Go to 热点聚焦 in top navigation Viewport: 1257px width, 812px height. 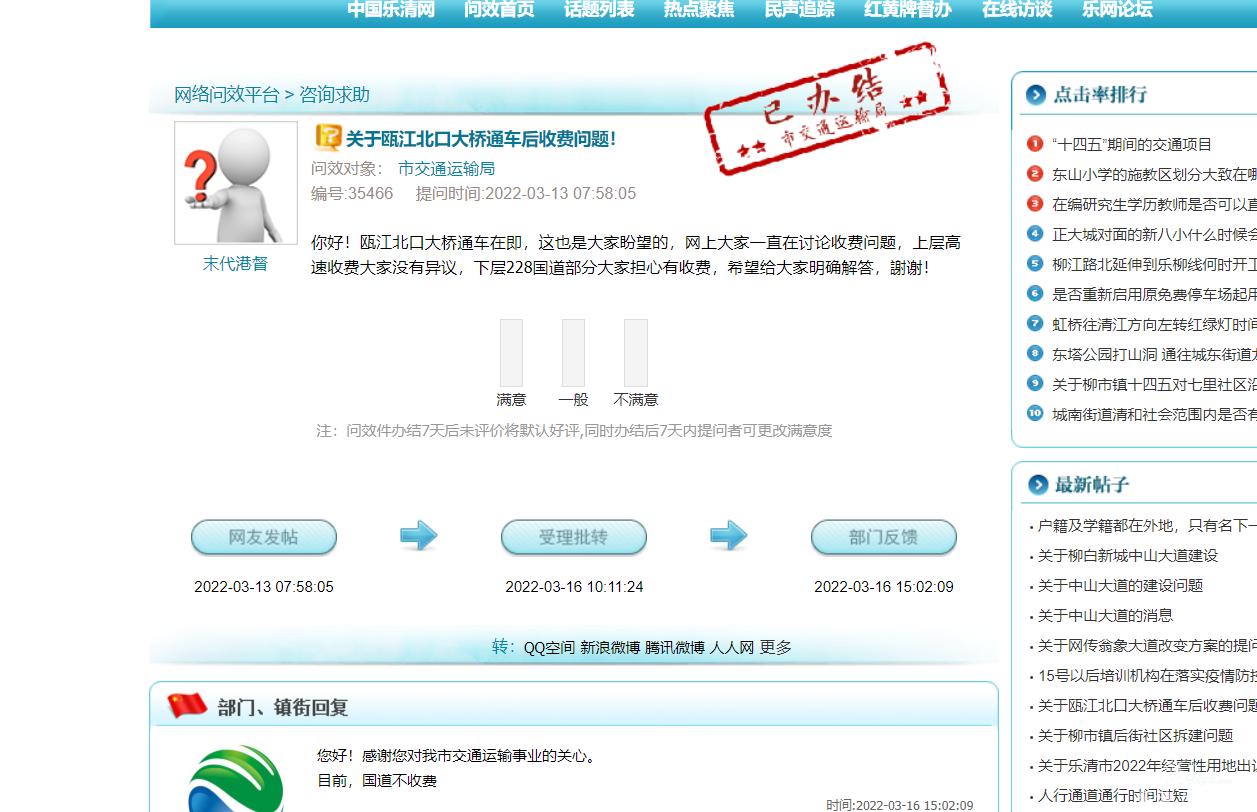click(699, 10)
